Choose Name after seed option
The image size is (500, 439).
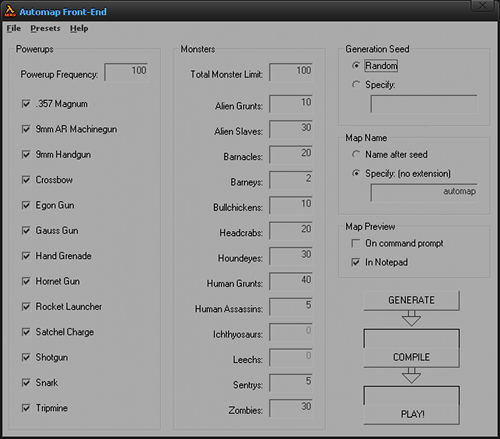356,154
